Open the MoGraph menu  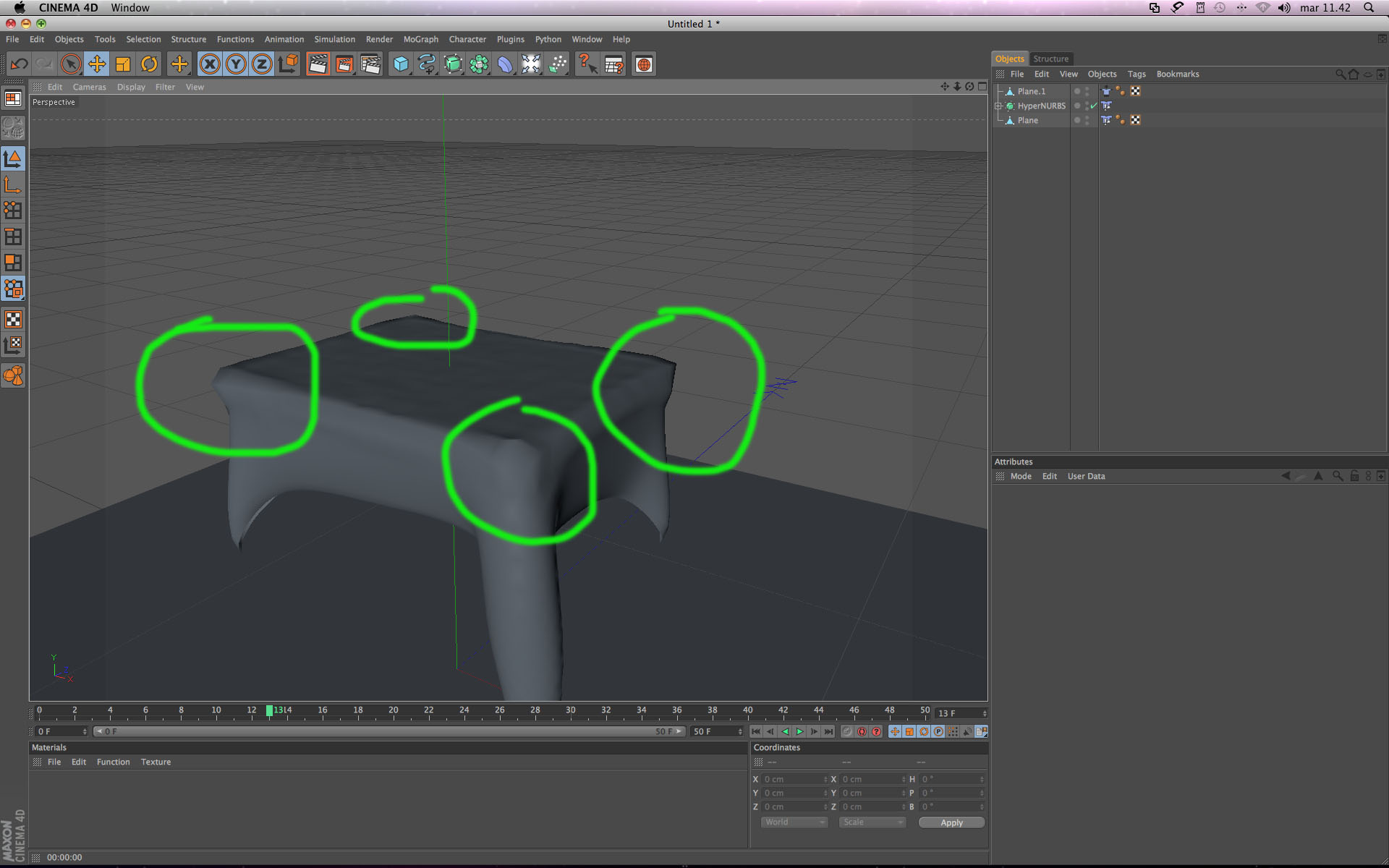[420, 39]
